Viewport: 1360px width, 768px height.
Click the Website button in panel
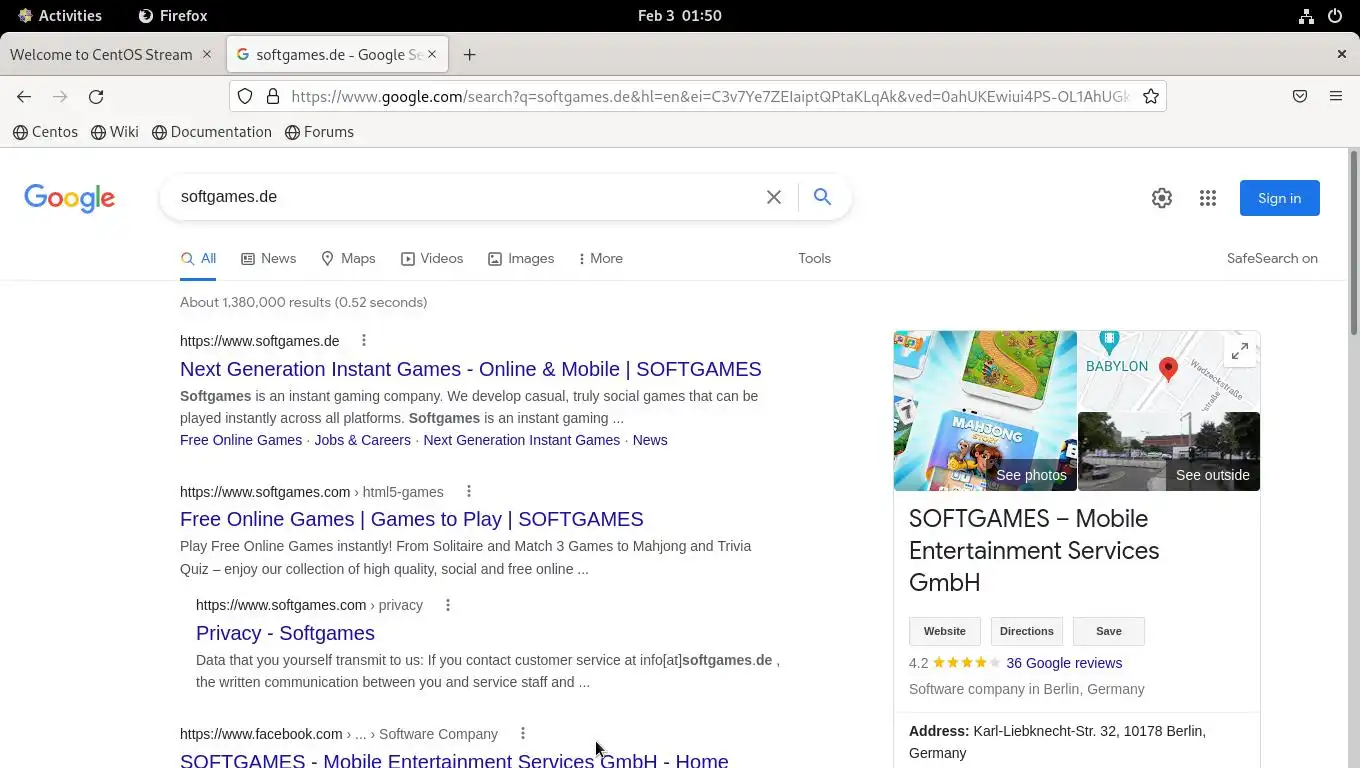coord(945,631)
